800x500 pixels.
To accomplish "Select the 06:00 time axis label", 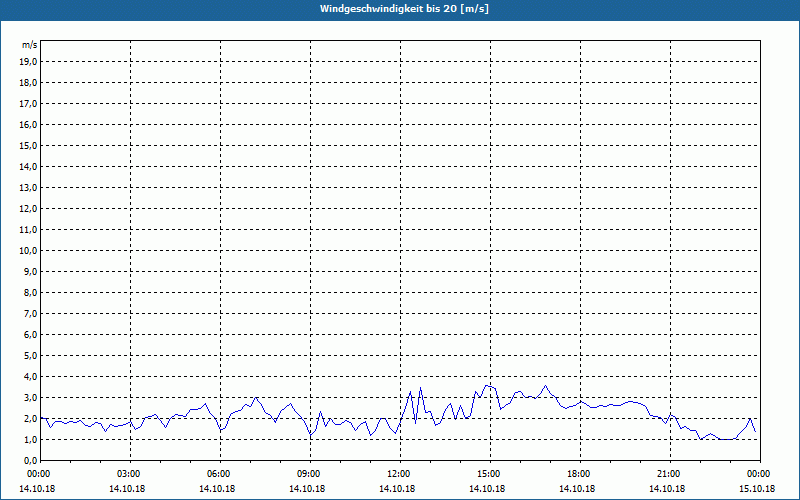I will pos(219,474).
